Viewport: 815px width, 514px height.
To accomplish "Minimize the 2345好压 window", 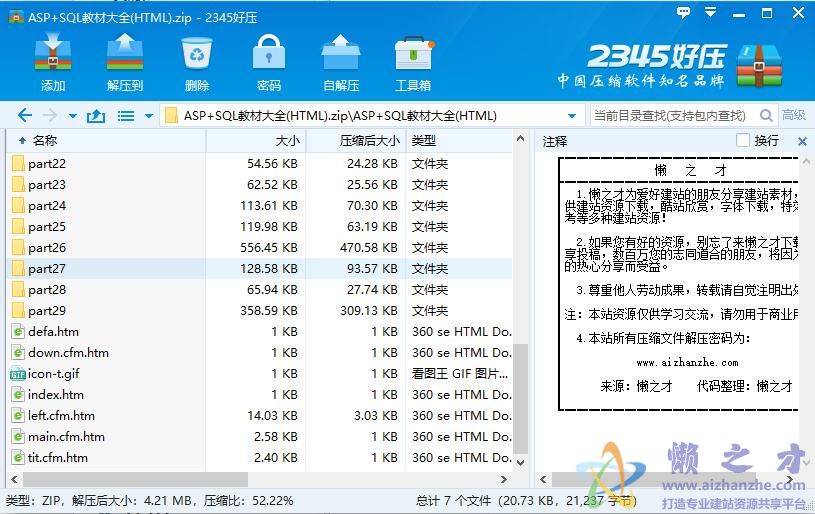I will (x=739, y=14).
